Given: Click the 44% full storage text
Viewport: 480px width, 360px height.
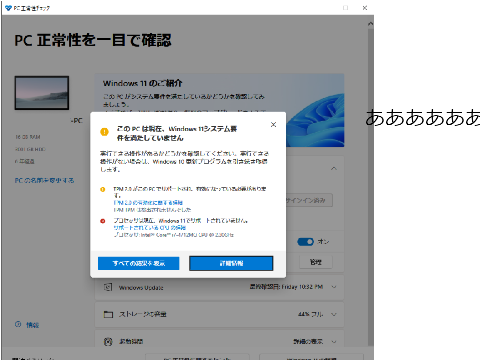Looking at the screenshot, I should (x=310, y=314).
